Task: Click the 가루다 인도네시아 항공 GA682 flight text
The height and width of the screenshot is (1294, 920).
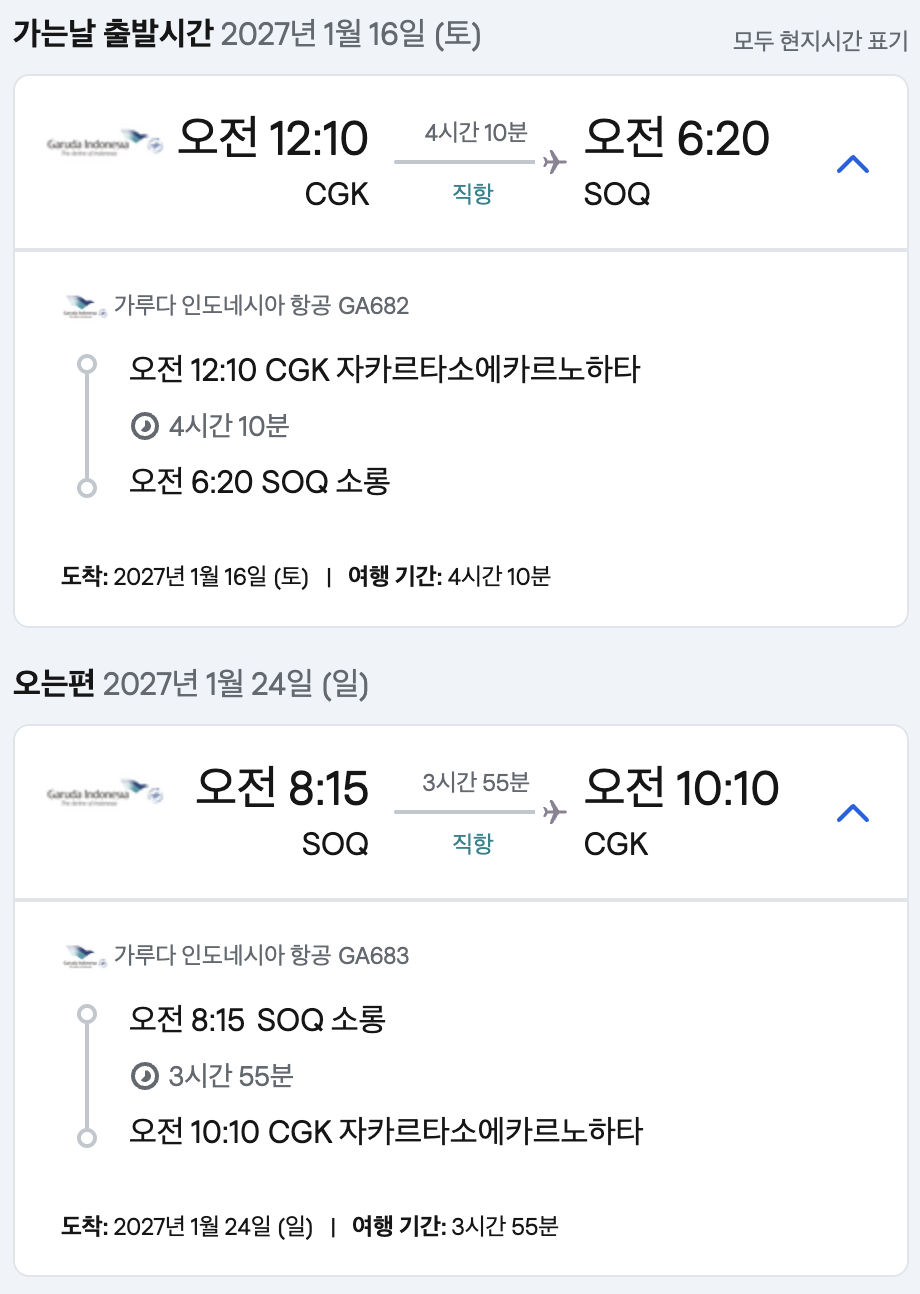Action: point(261,306)
